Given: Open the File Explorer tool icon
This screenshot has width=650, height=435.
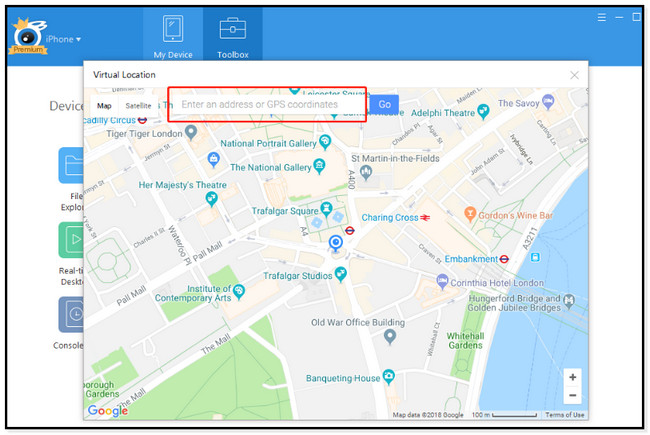Looking at the screenshot, I should [x=71, y=165].
